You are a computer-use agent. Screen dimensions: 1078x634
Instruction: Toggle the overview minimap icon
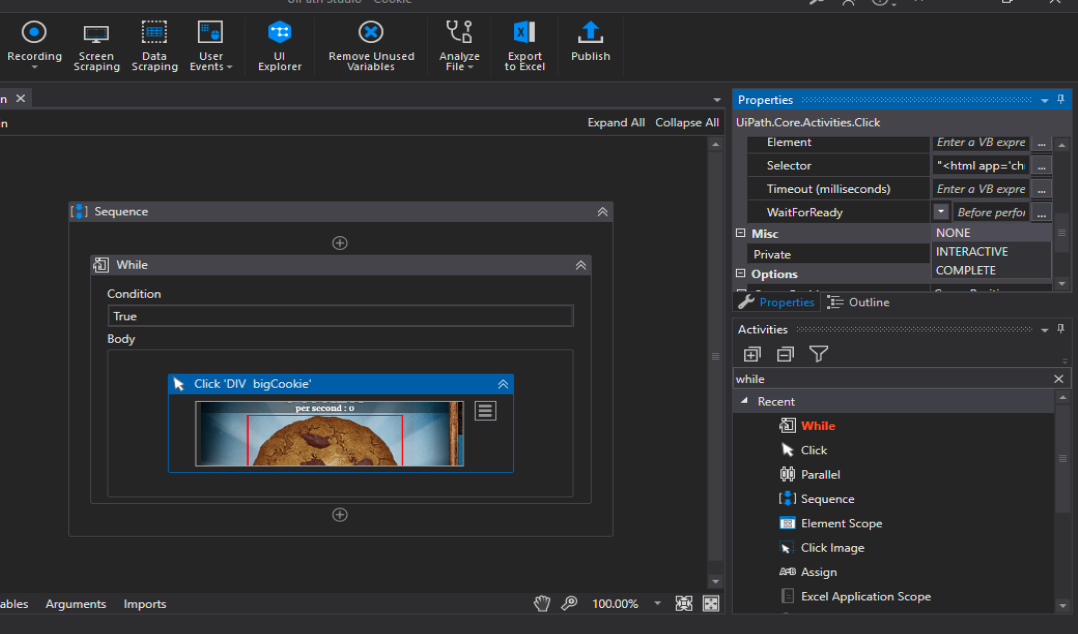pyautogui.click(x=711, y=604)
